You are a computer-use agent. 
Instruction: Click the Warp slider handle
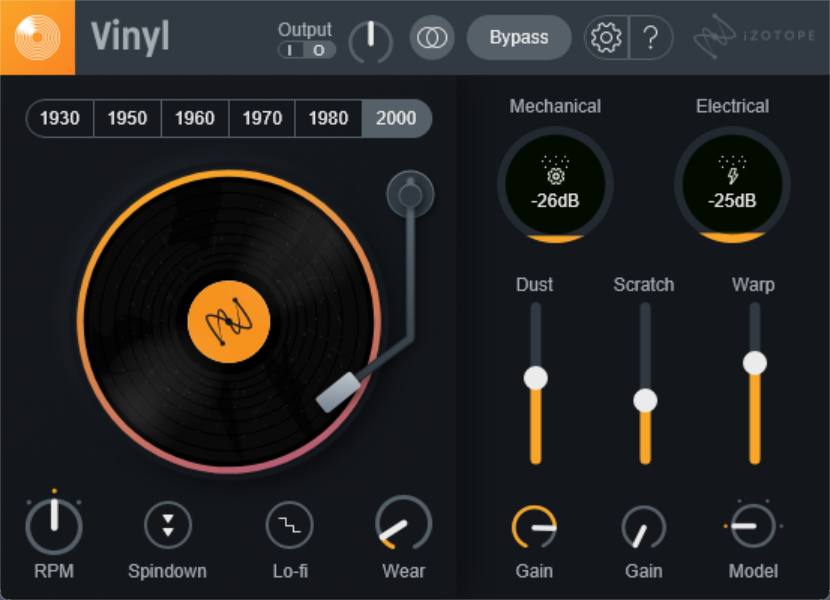(755, 362)
